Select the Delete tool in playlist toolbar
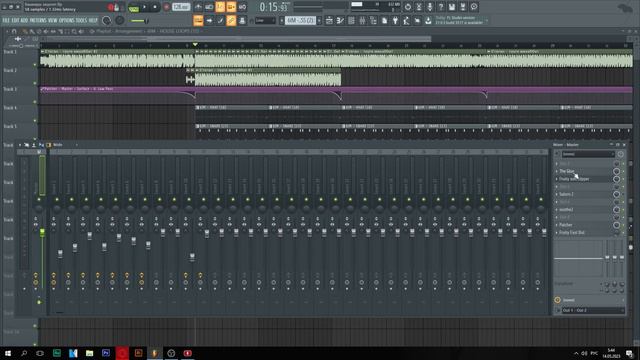Viewport: 640px width, 360px height. pyautogui.click(x=39, y=31)
